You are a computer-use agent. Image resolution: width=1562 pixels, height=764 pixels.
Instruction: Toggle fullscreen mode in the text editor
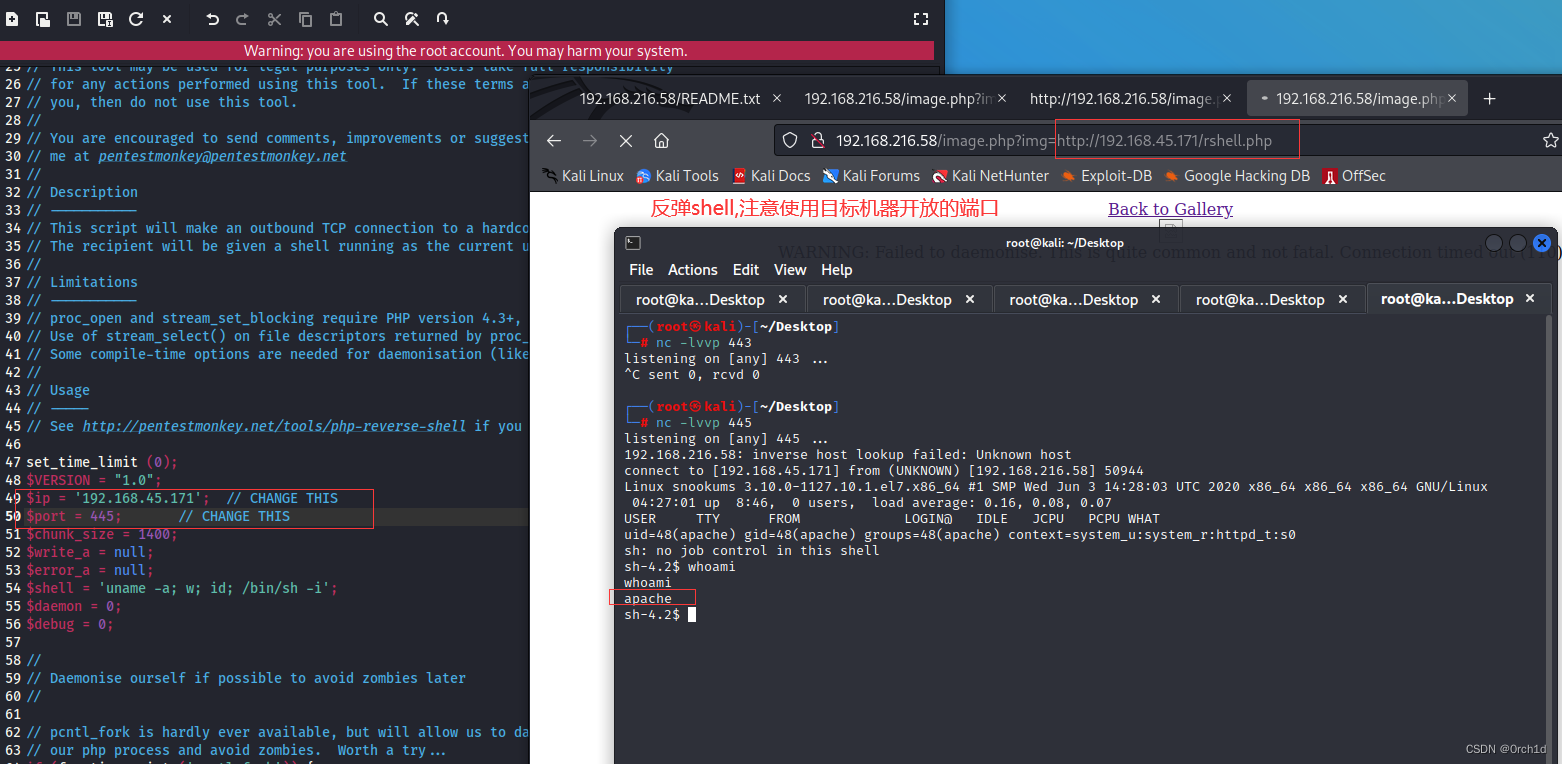coord(921,19)
